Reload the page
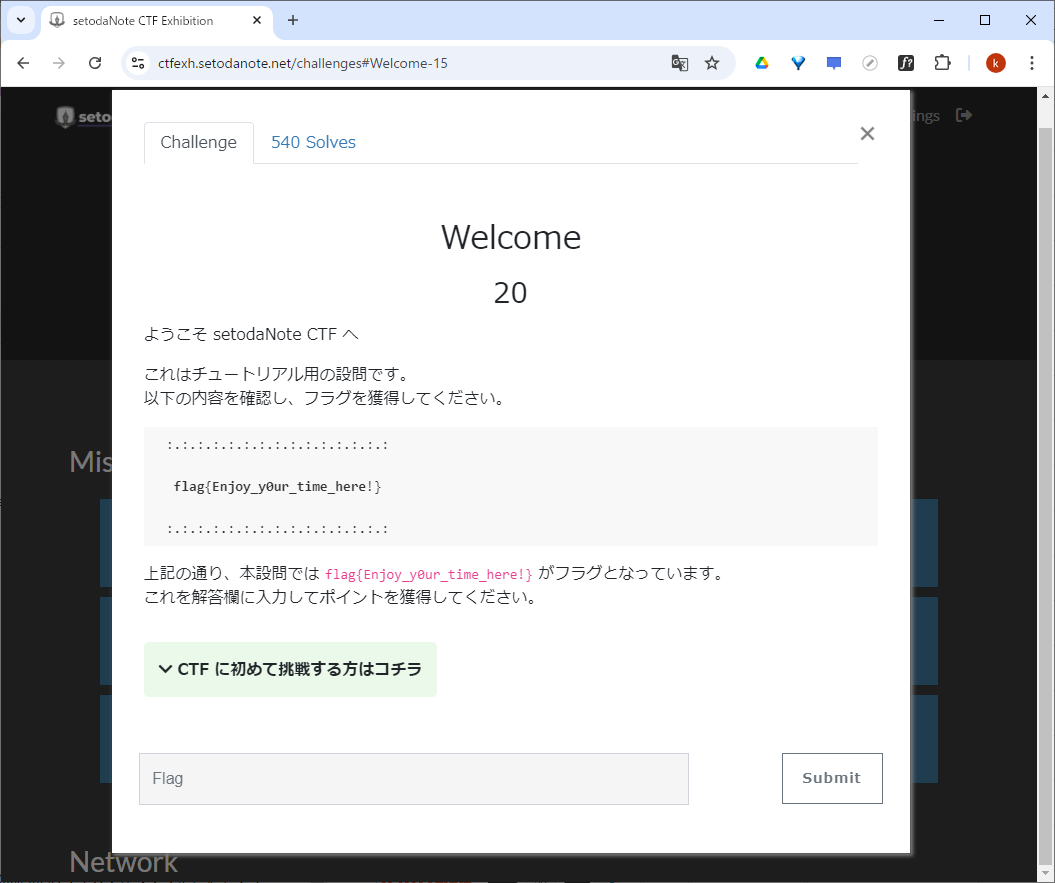This screenshot has height=883, width=1055. coord(95,63)
